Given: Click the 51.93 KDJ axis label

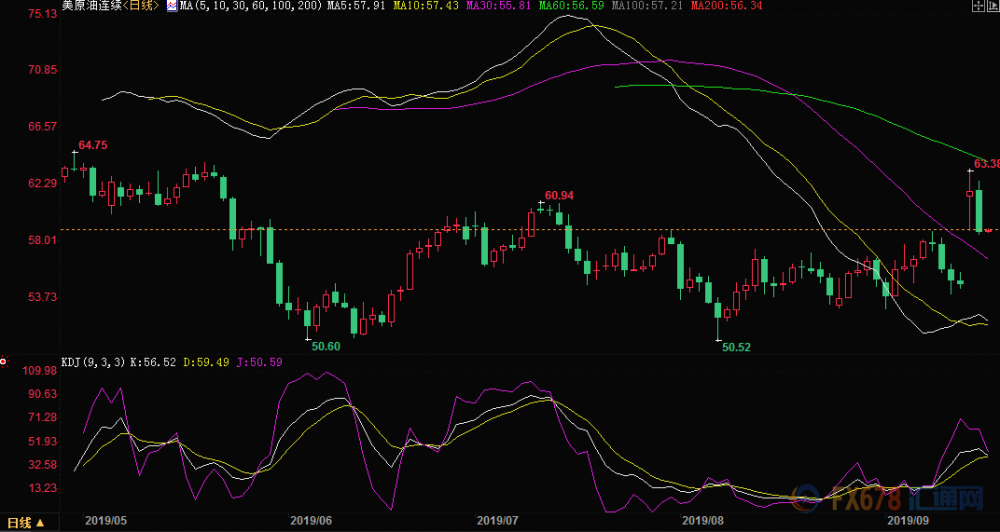Looking at the screenshot, I should click(41, 441).
